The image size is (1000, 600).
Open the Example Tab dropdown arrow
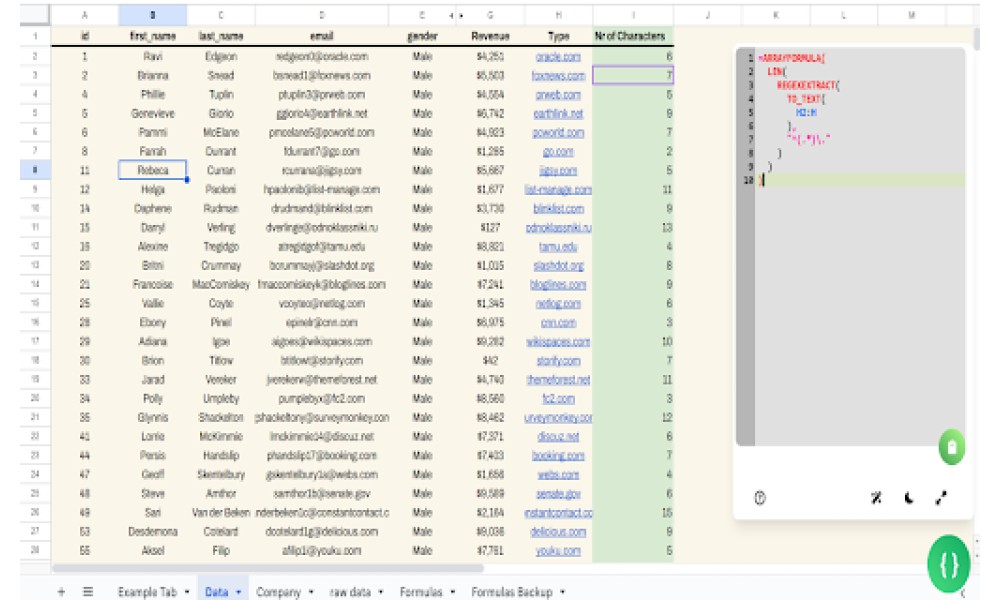tap(187, 592)
